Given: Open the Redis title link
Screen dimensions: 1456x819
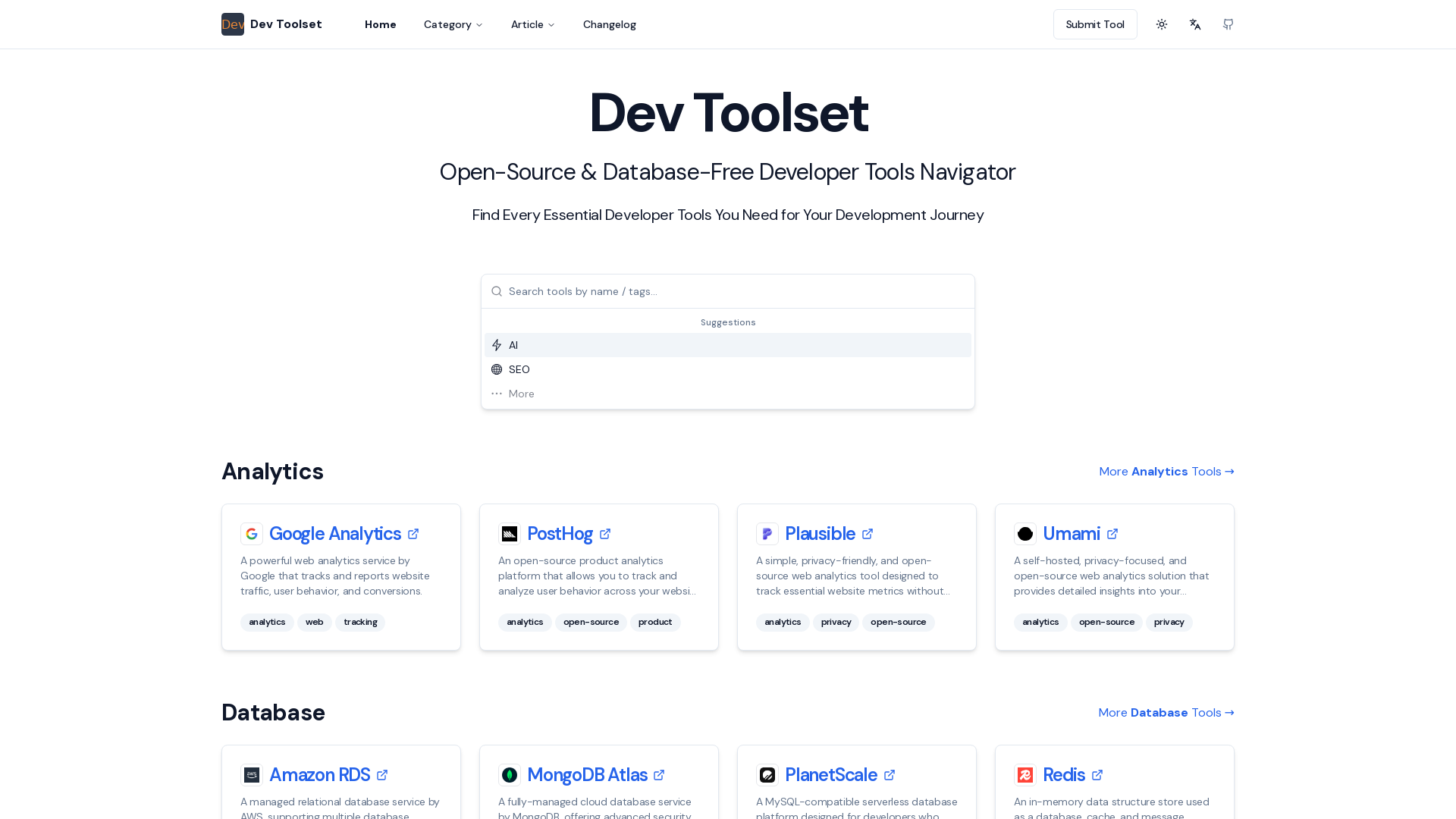Looking at the screenshot, I should pyautogui.click(x=1064, y=775).
